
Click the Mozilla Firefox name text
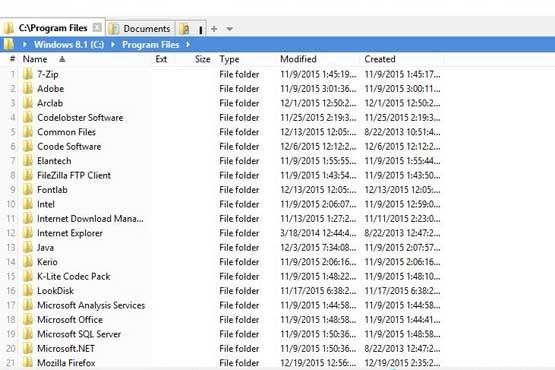pos(66,363)
